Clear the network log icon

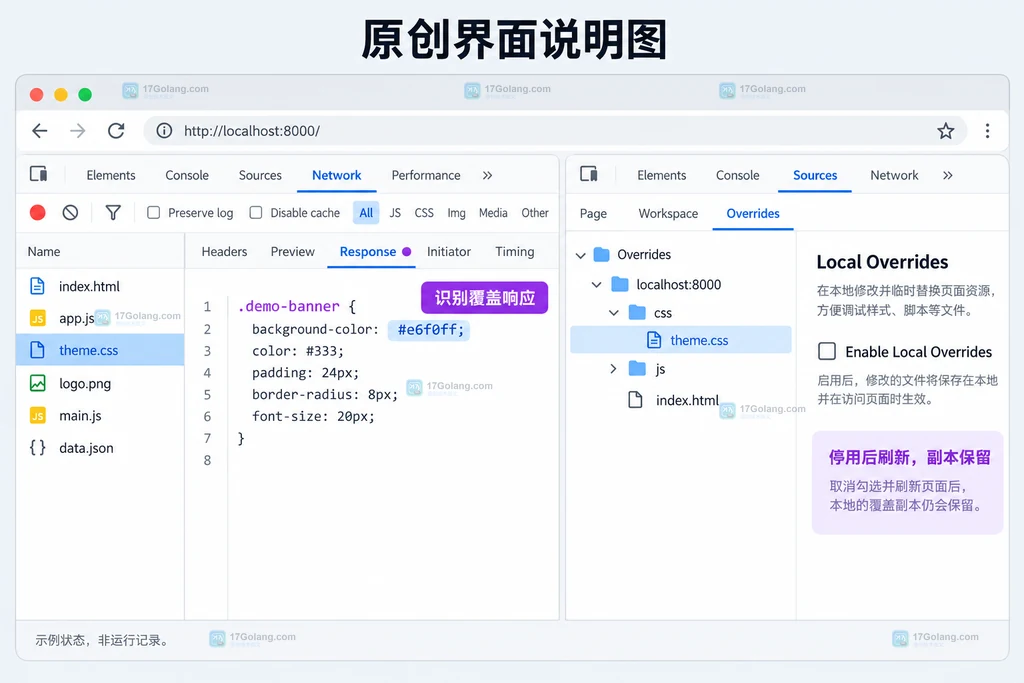coord(71,212)
